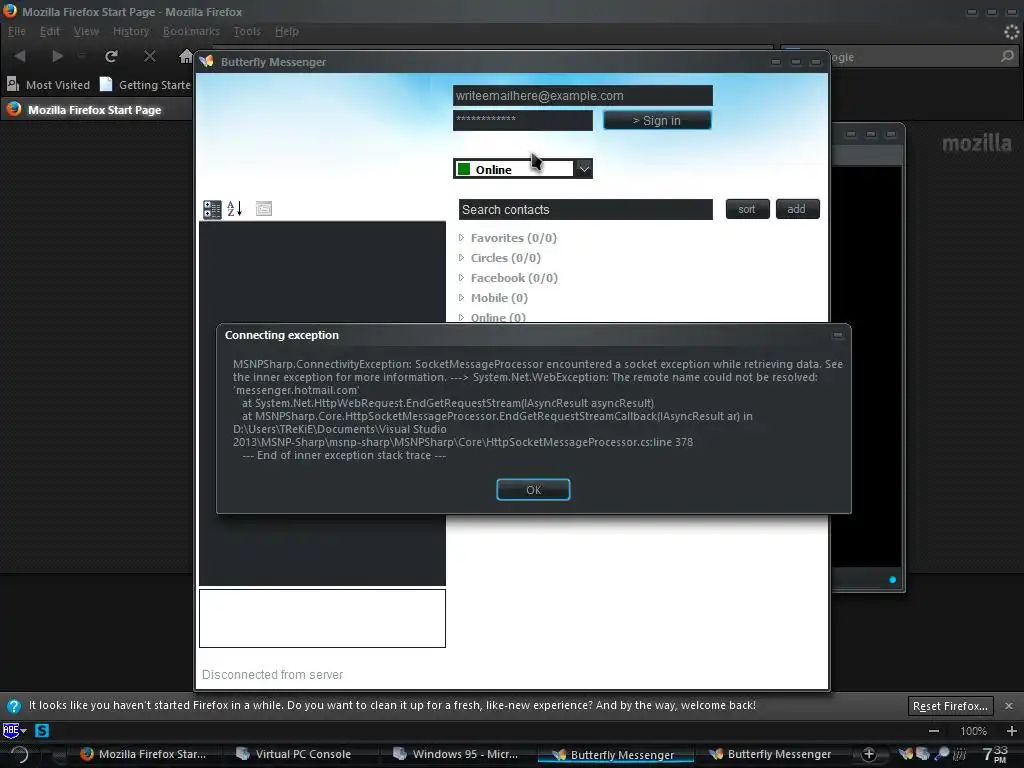Click the add contact button
Screen dimensions: 1024x768
(x=797, y=209)
